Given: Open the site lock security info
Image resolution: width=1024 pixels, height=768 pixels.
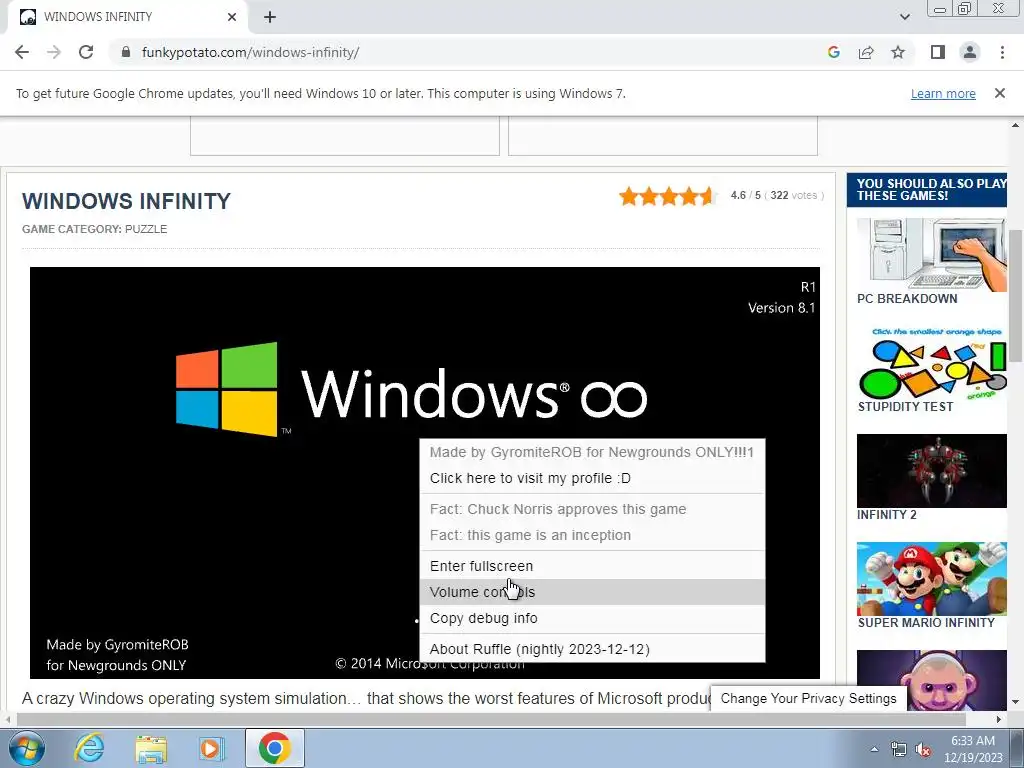Looking at the screenshot, I should click(126, 52).
